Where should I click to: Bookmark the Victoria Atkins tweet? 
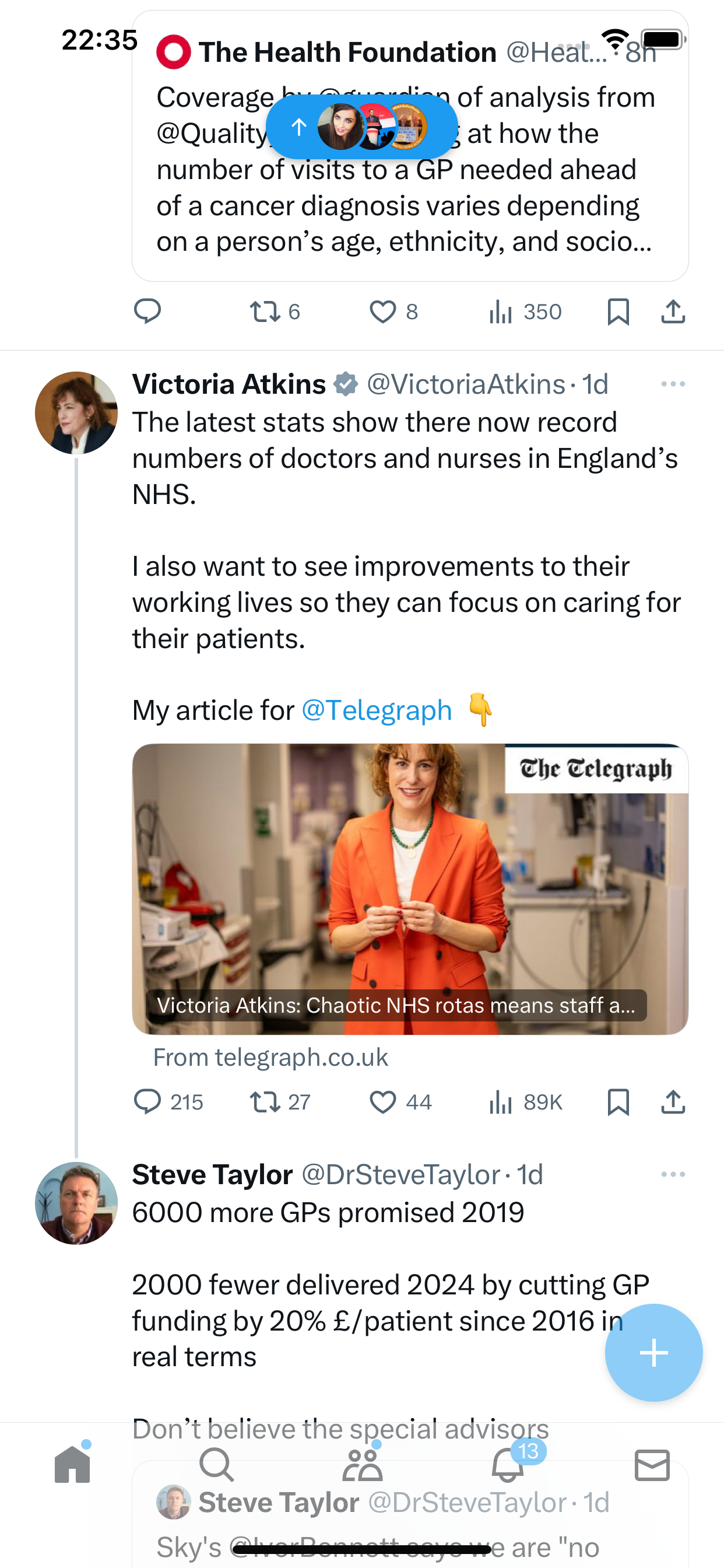618,1102
